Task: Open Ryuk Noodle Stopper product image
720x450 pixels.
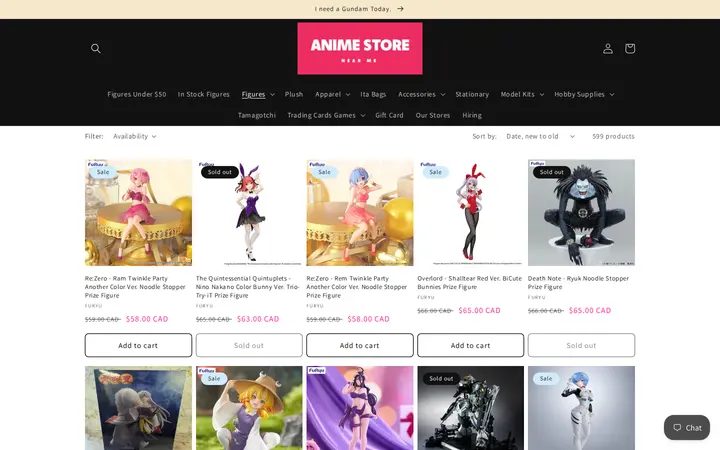Action: click(x=581, y=213)
